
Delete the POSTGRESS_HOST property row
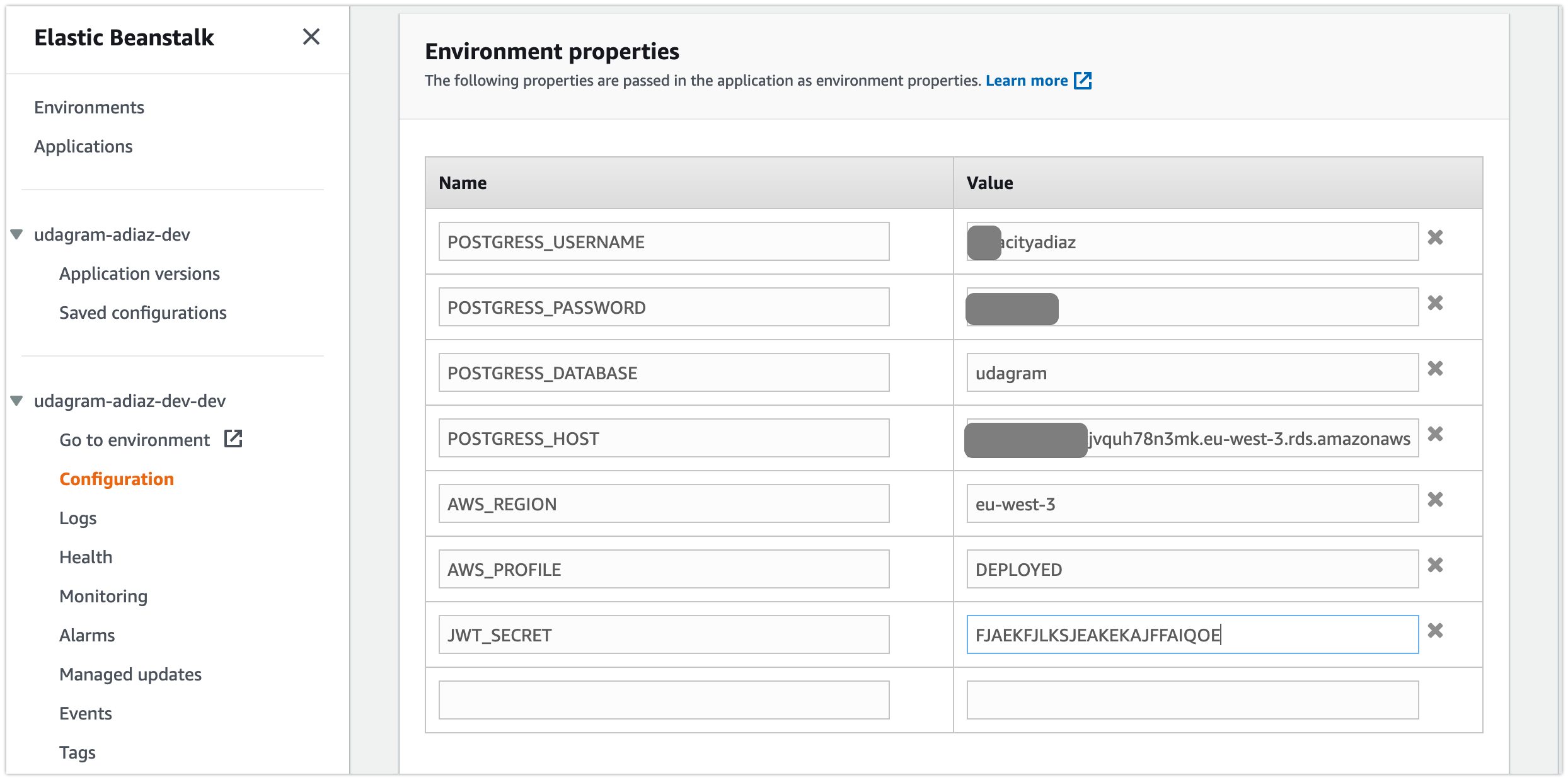point(1435,434)
